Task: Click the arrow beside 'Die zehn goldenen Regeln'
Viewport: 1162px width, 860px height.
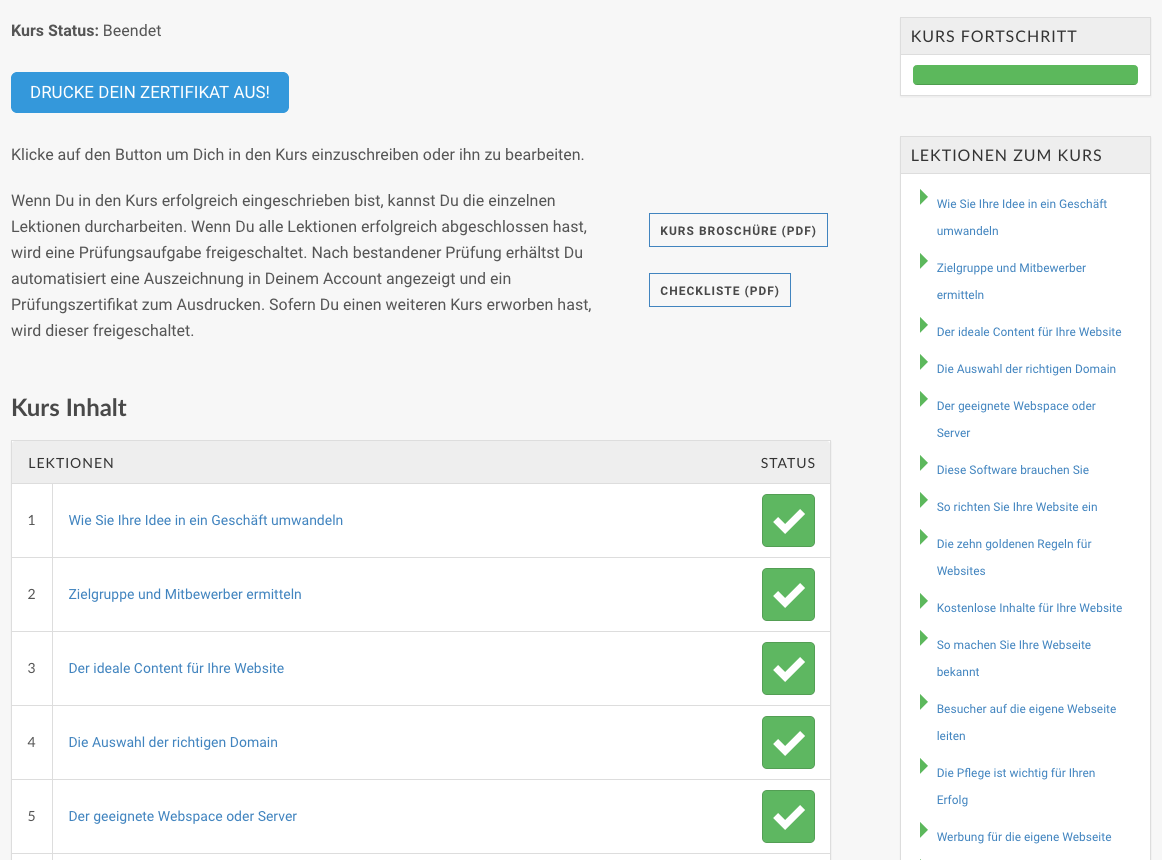Action: 923,537
